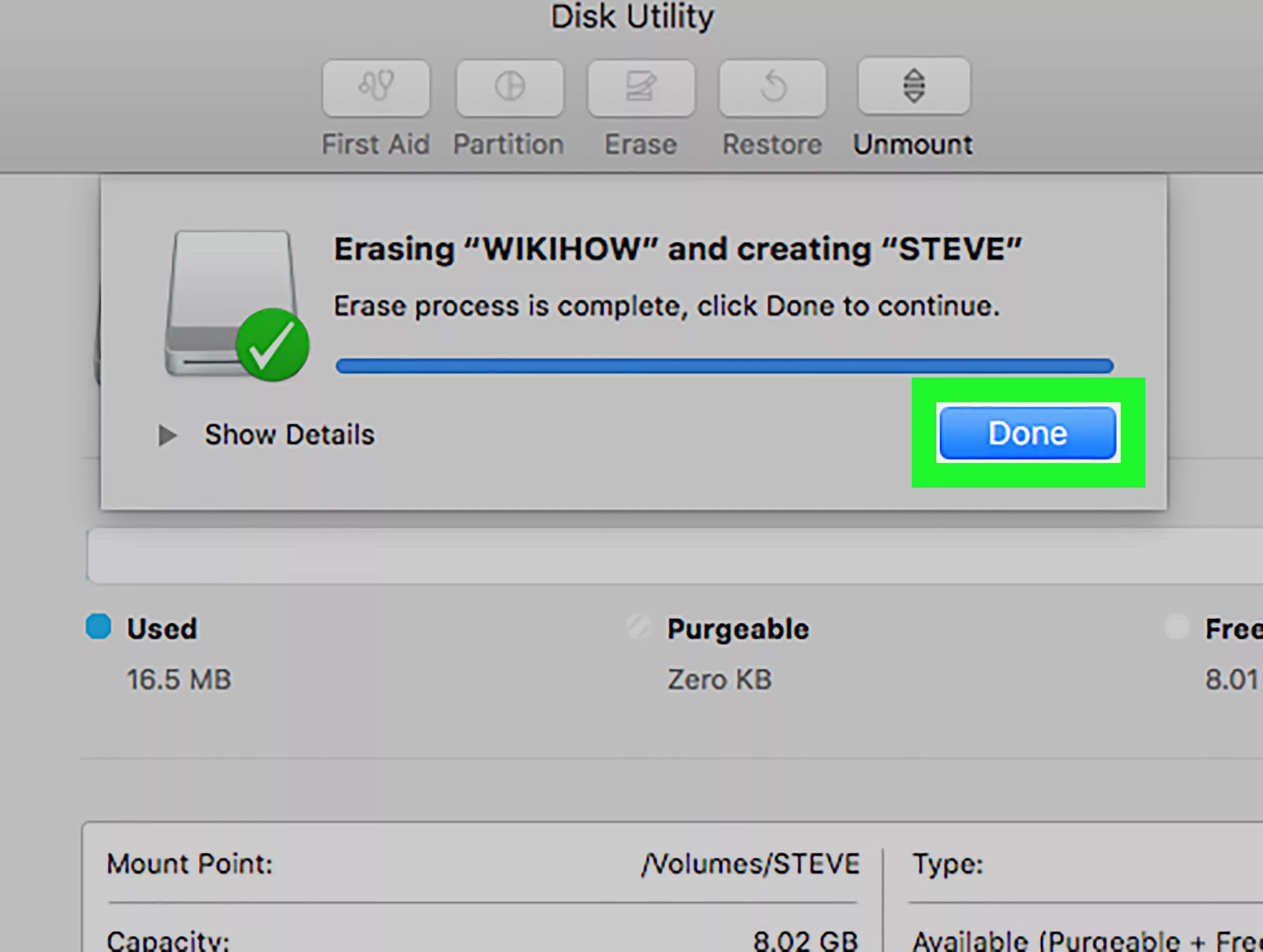
Task: Click the Free legend dot
Action: click(x=1176, y=627)
